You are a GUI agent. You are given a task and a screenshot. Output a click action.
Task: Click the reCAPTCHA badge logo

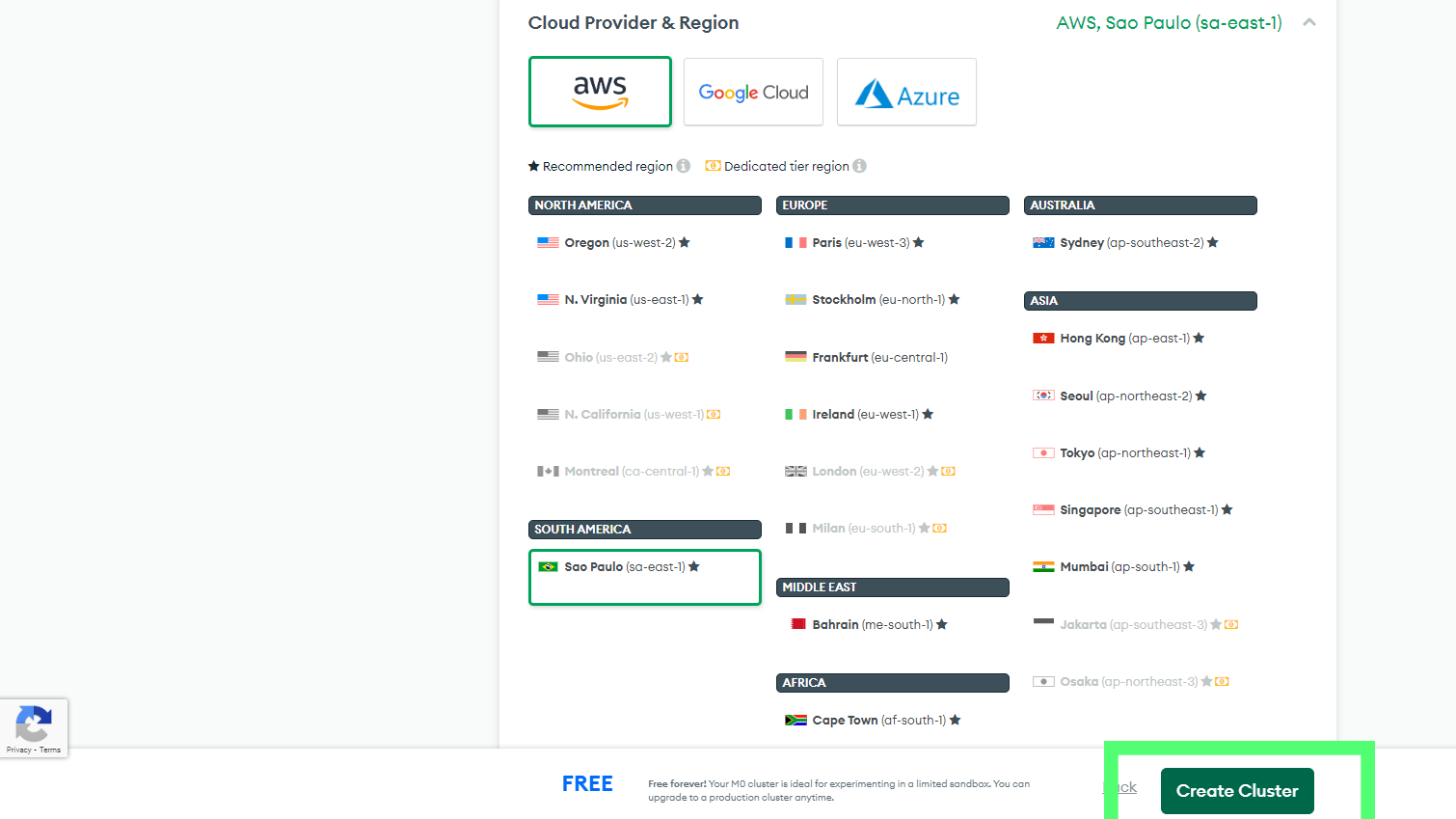click(x=34, y=723)
